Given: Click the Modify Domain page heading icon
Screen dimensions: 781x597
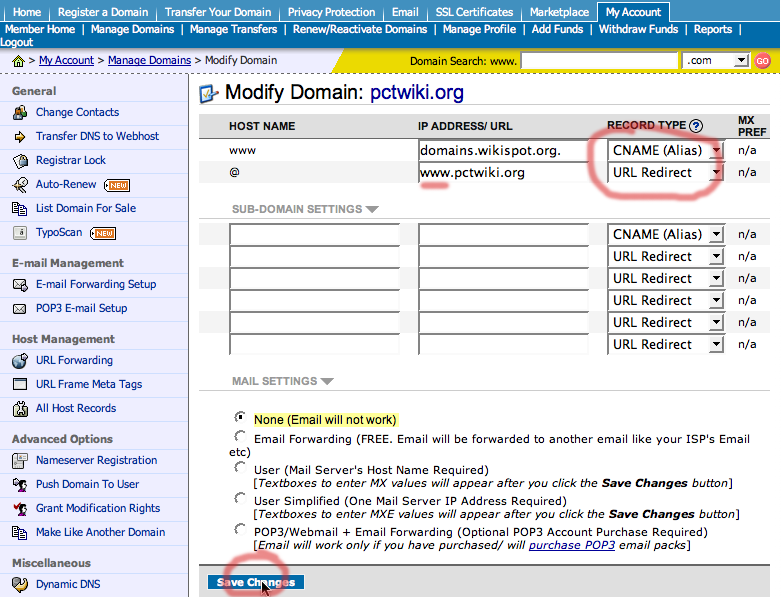Looking at the screenshot, I should (x=209, y=93).
